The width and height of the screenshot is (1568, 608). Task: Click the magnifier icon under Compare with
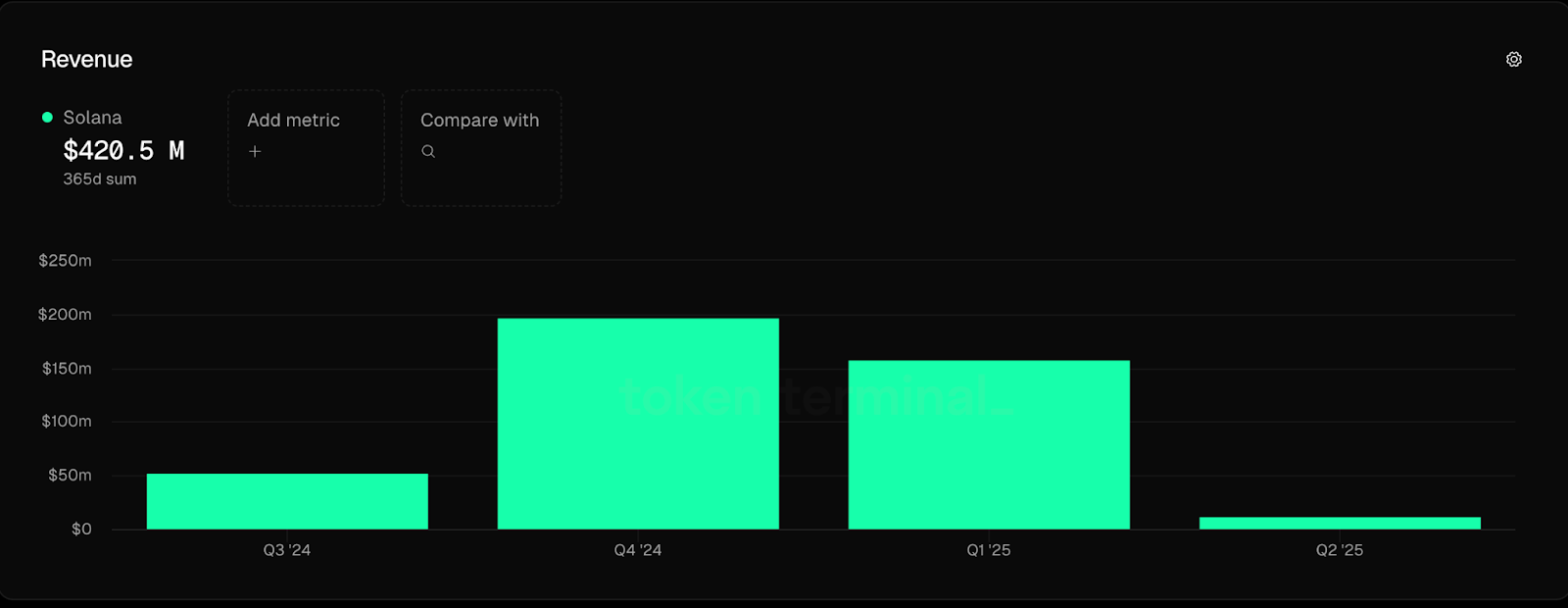tap(428, 152)
